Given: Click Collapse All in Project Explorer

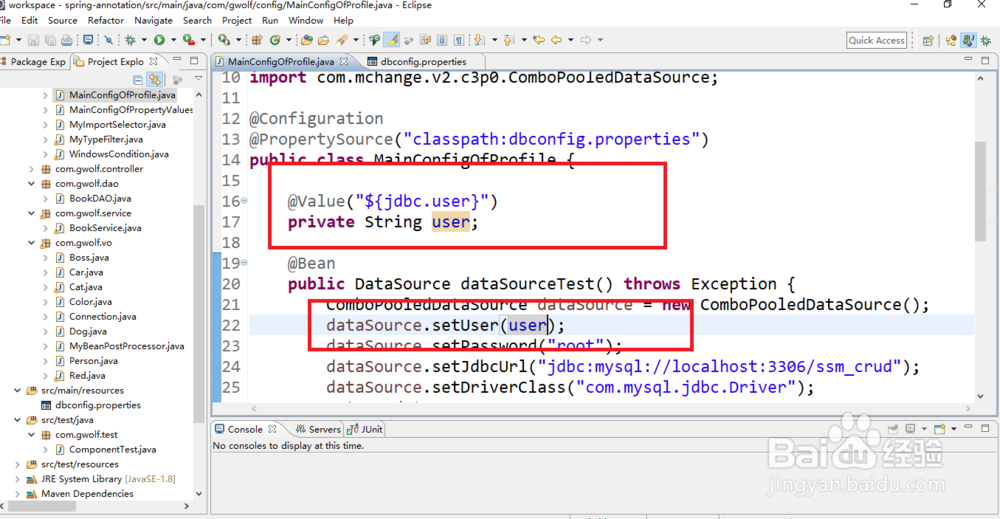Looking at the screenshot, I should pos(137,80).
